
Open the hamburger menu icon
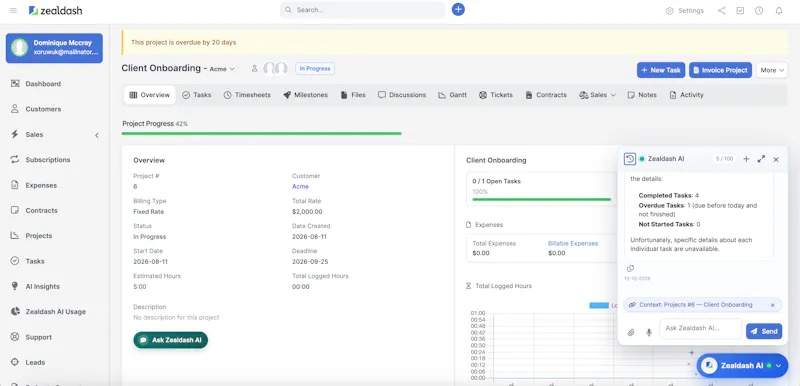pos(13,10)
